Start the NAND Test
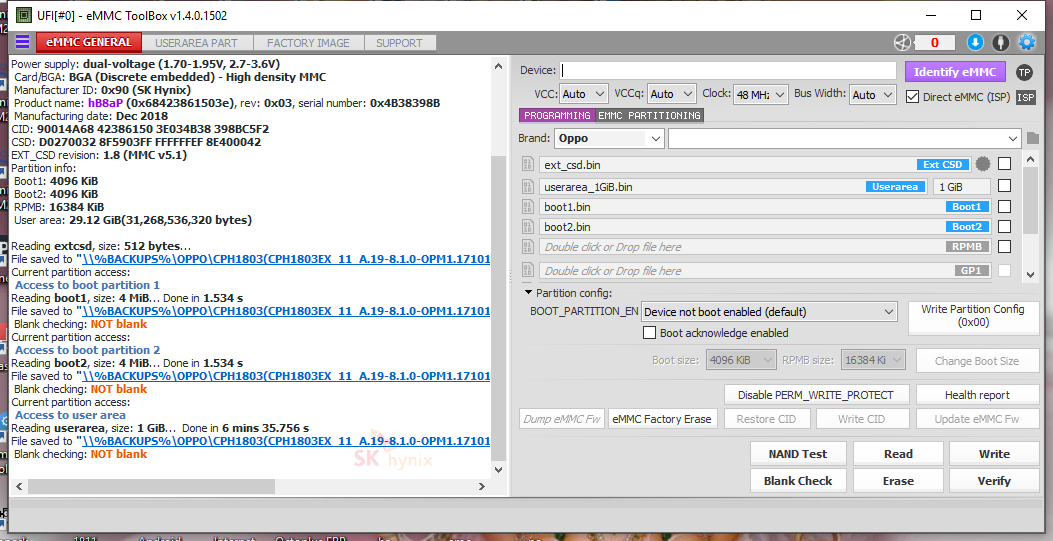 tap(798, 454)
